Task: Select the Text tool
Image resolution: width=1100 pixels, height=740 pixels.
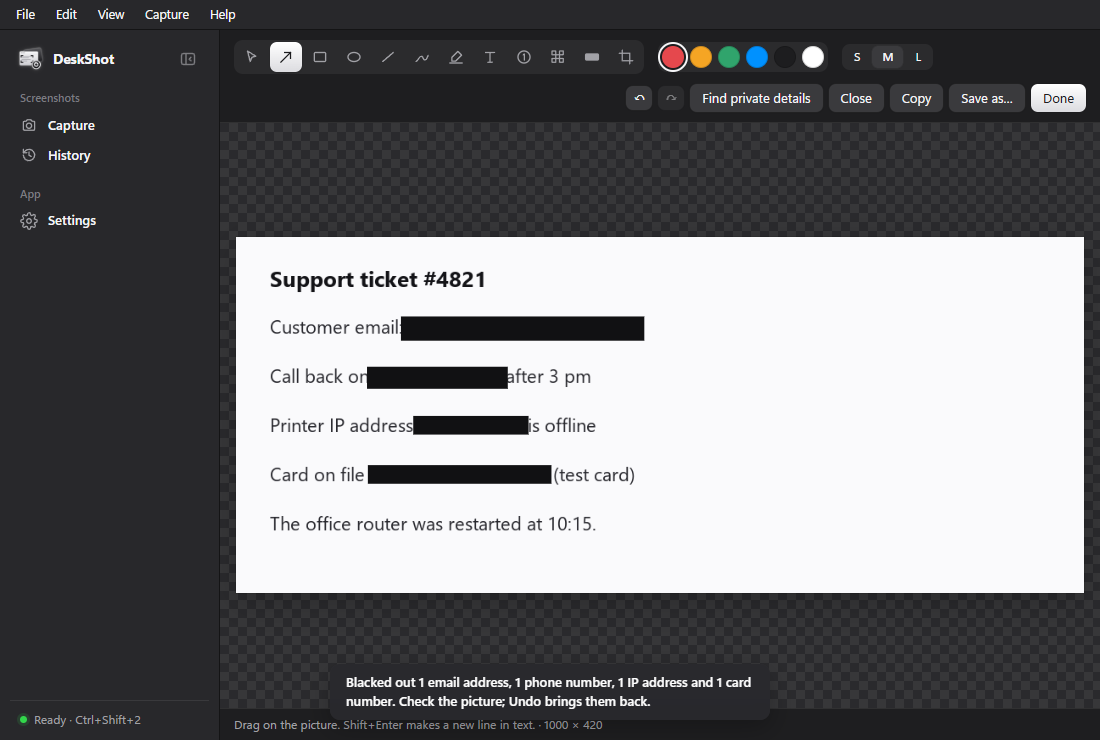Action: click(490, 57)
